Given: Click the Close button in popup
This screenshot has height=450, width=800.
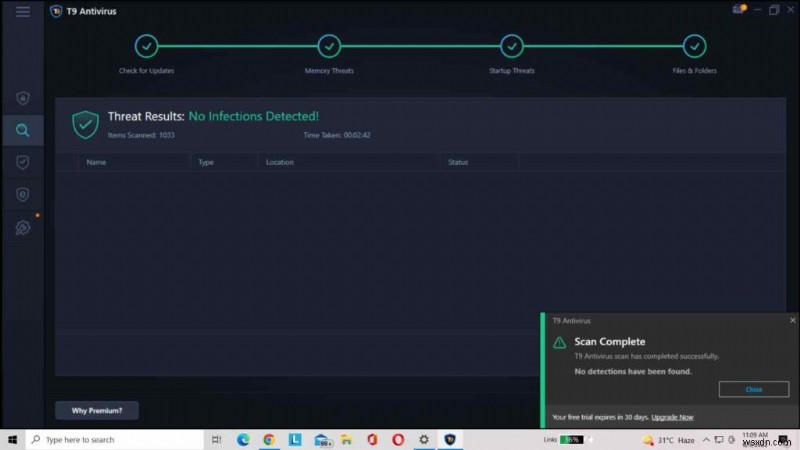Looking at the screenshot, I should pyautogui.click(x=754, y=389).
